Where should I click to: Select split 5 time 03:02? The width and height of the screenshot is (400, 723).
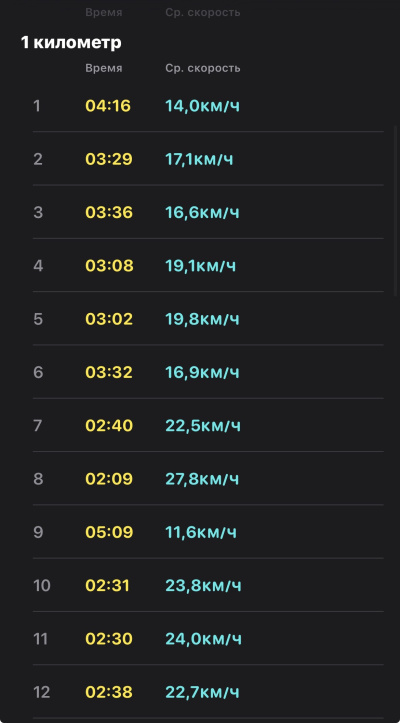tap(109, 319)
